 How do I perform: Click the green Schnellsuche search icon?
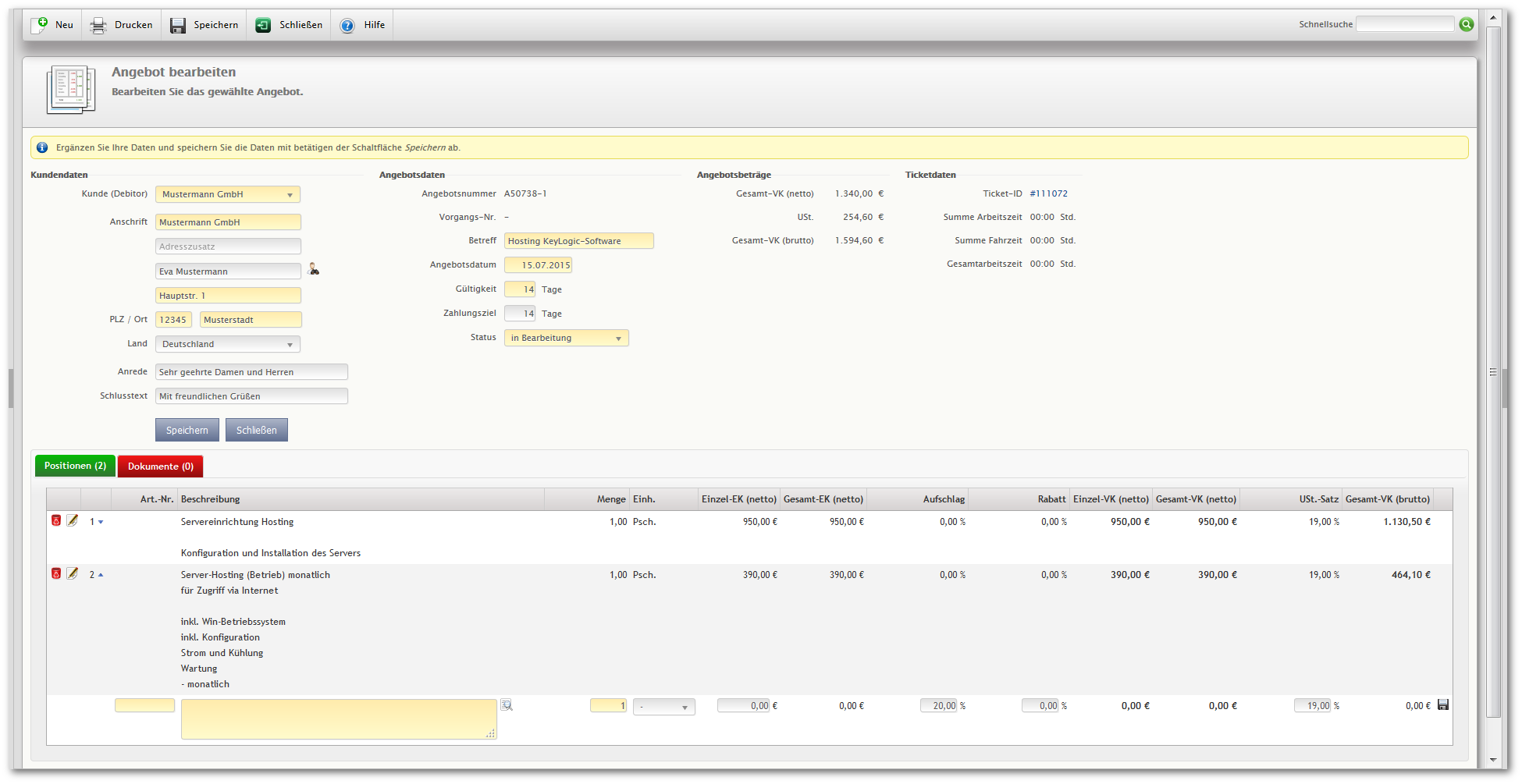click(x=1467, y=24)
